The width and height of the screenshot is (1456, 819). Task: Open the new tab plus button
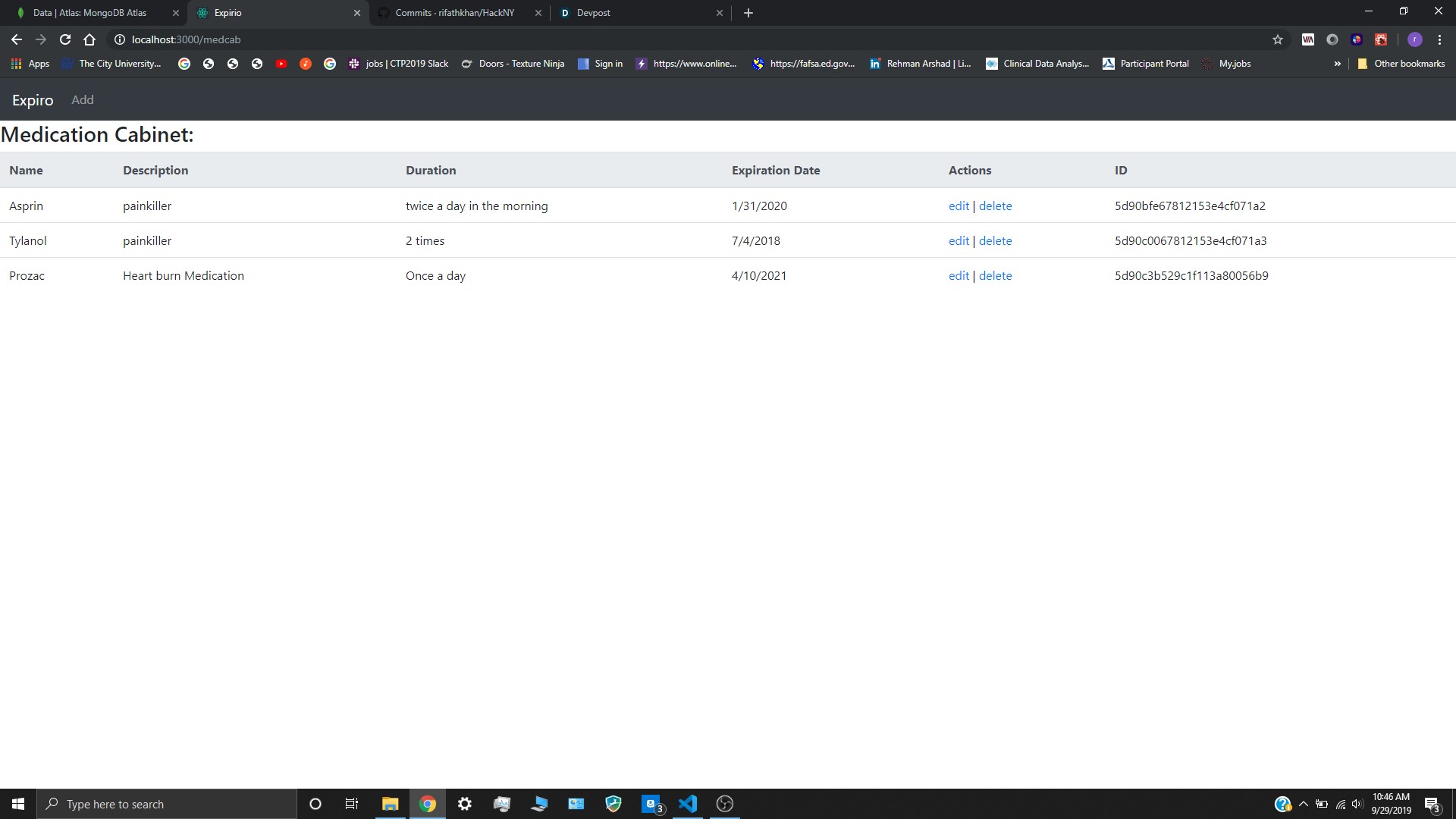click(x=748, y=13)
